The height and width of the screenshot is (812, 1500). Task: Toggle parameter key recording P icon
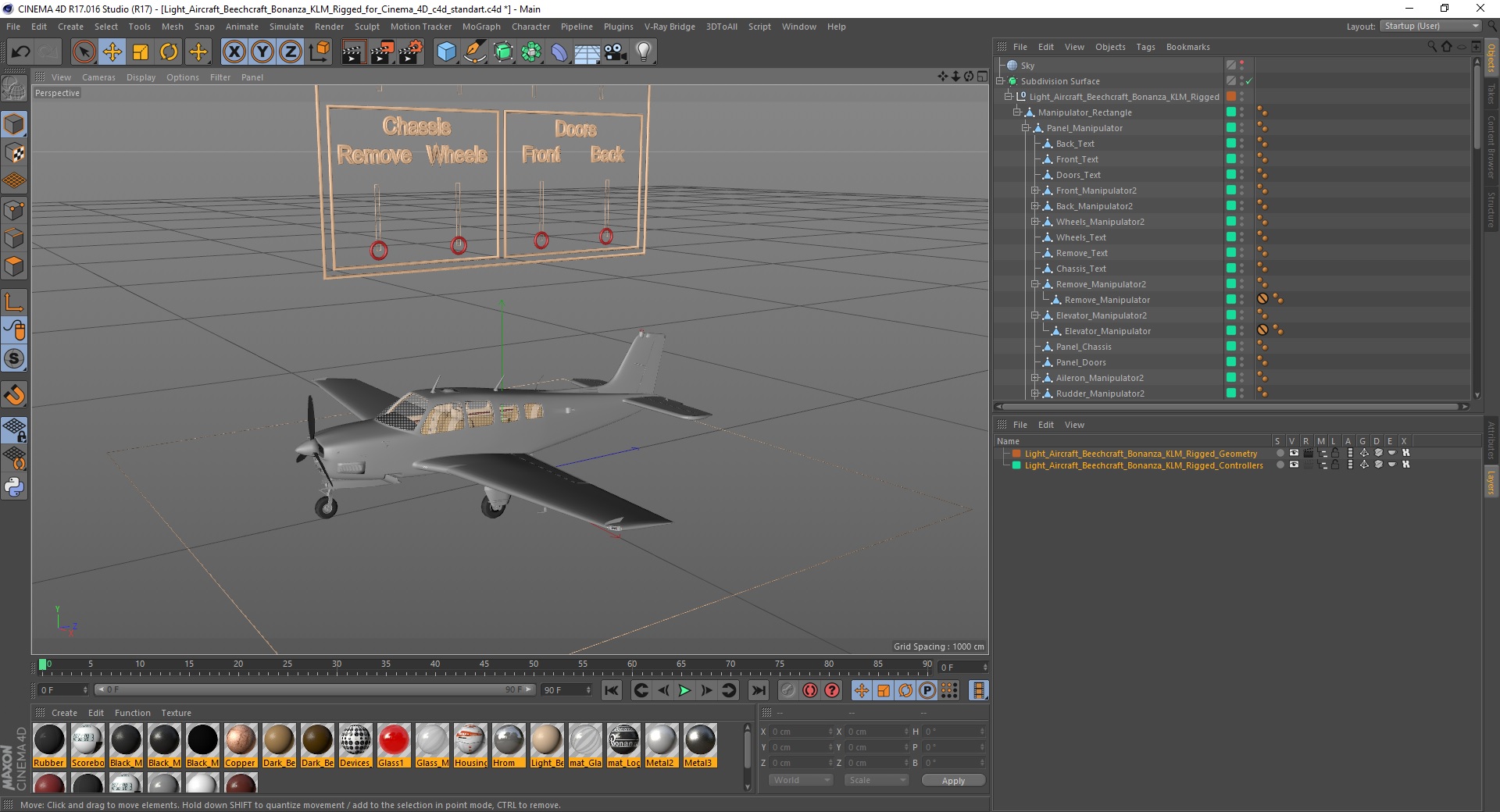(927, 690)
